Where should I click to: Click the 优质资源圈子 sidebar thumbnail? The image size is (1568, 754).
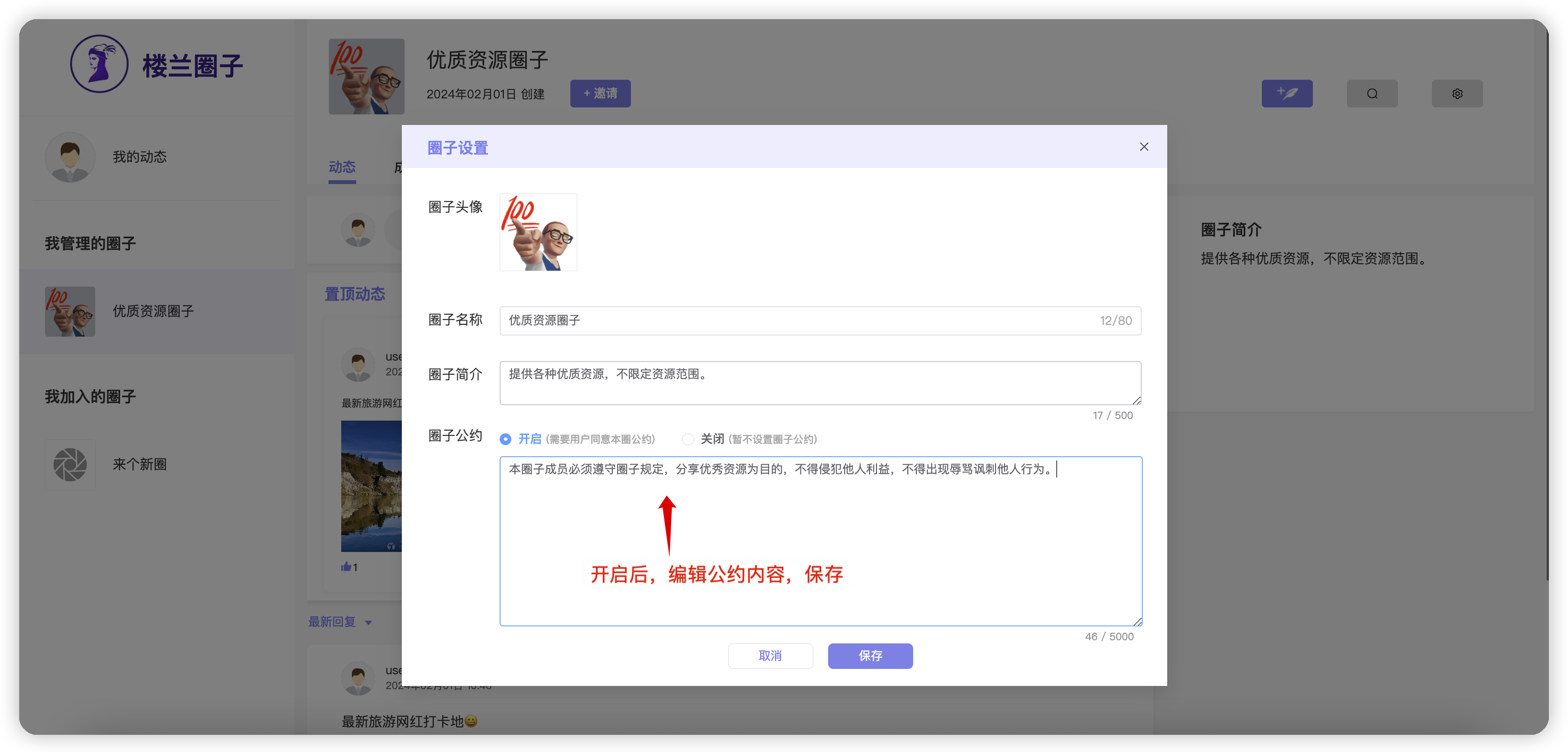click(x=70, y=311)
